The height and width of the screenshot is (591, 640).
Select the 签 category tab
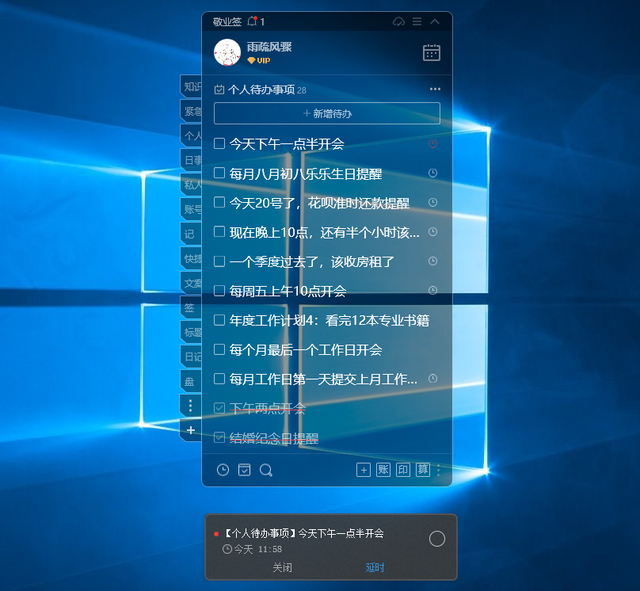coord(191,308)
